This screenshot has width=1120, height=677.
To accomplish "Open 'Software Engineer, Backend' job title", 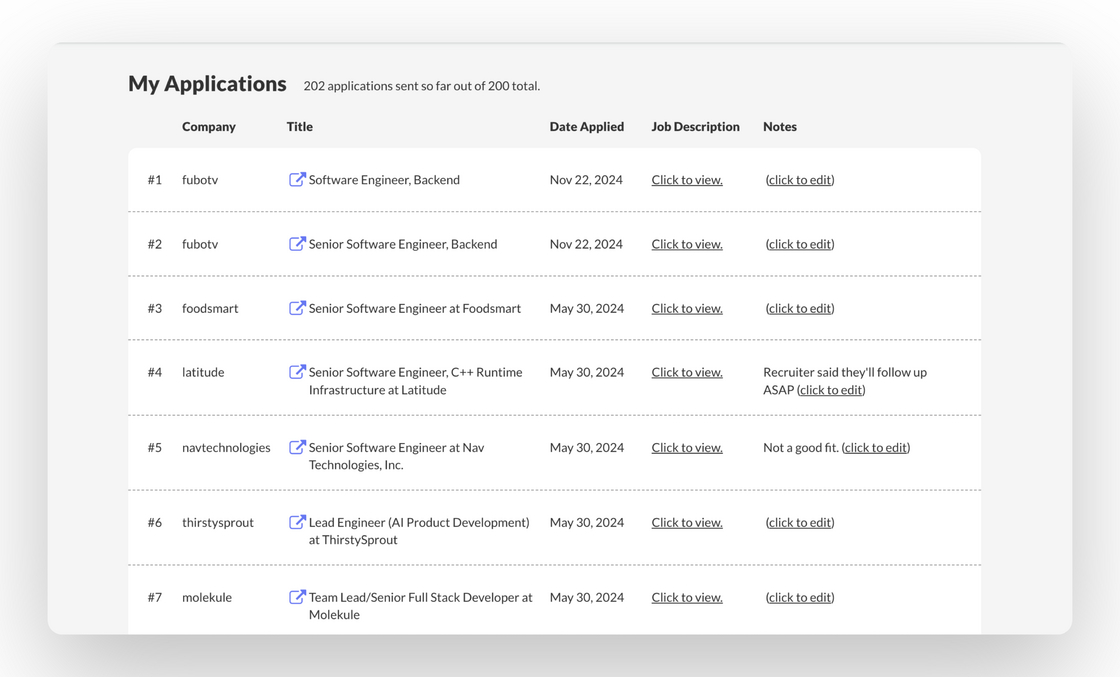I will point(384,180).
